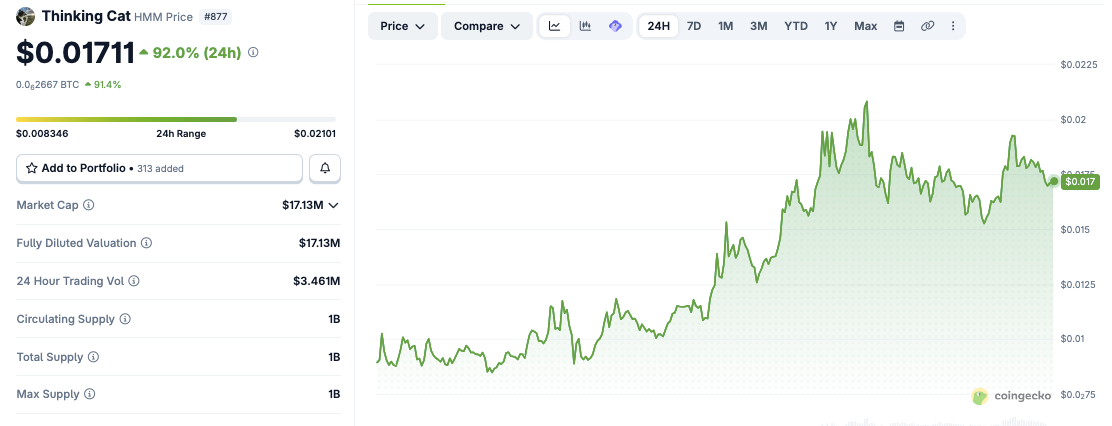Open the Compare dropdown

(486, 26)
